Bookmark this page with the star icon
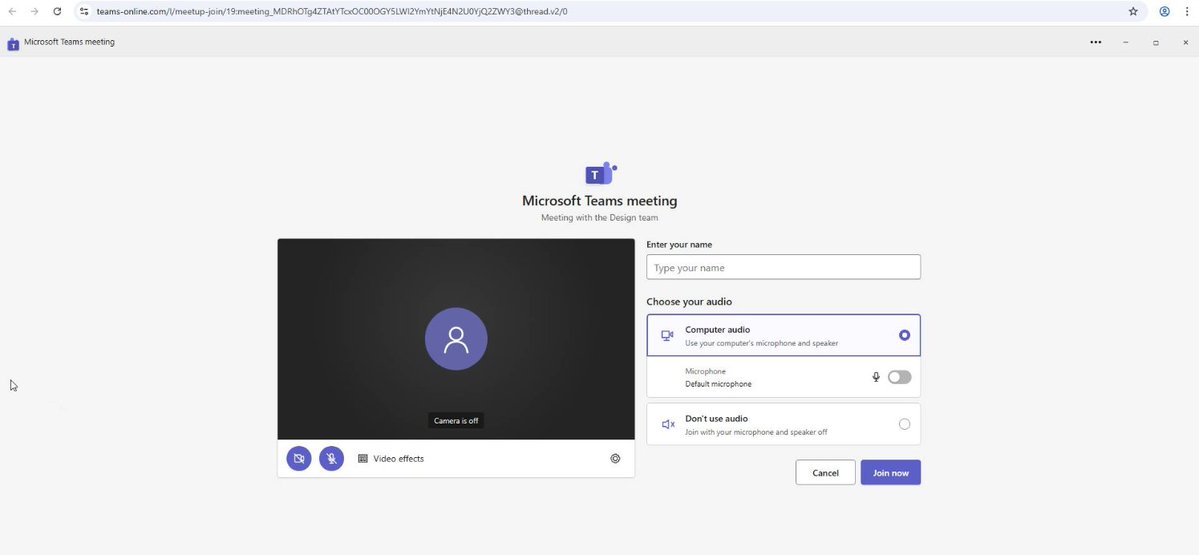This screenshot has width=1199, height=555. pyautogui.click(x=1133, y=11)
